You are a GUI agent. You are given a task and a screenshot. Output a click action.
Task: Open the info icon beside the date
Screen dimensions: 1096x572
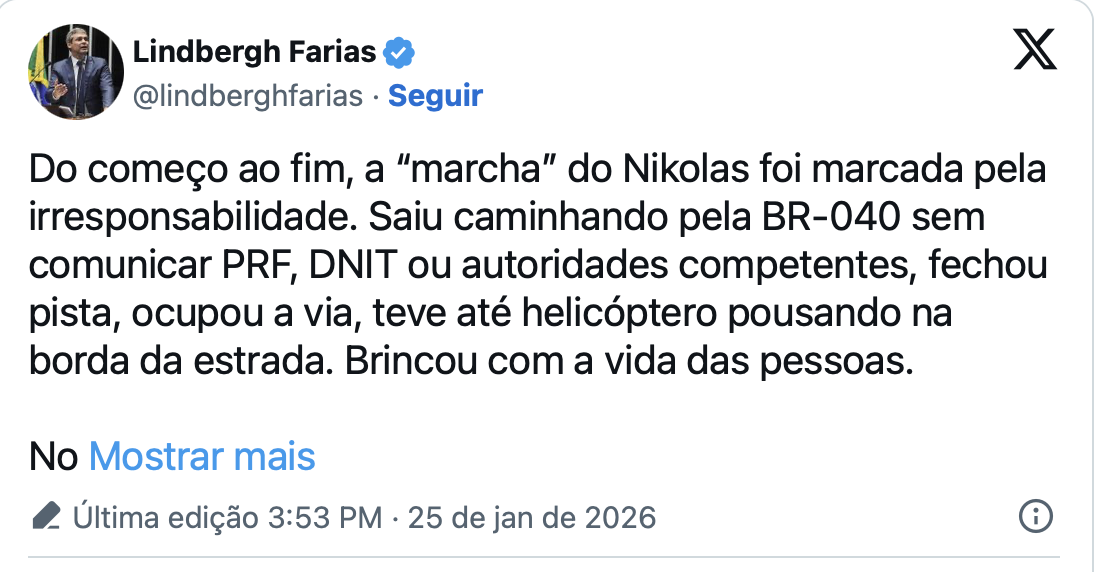1034,517
